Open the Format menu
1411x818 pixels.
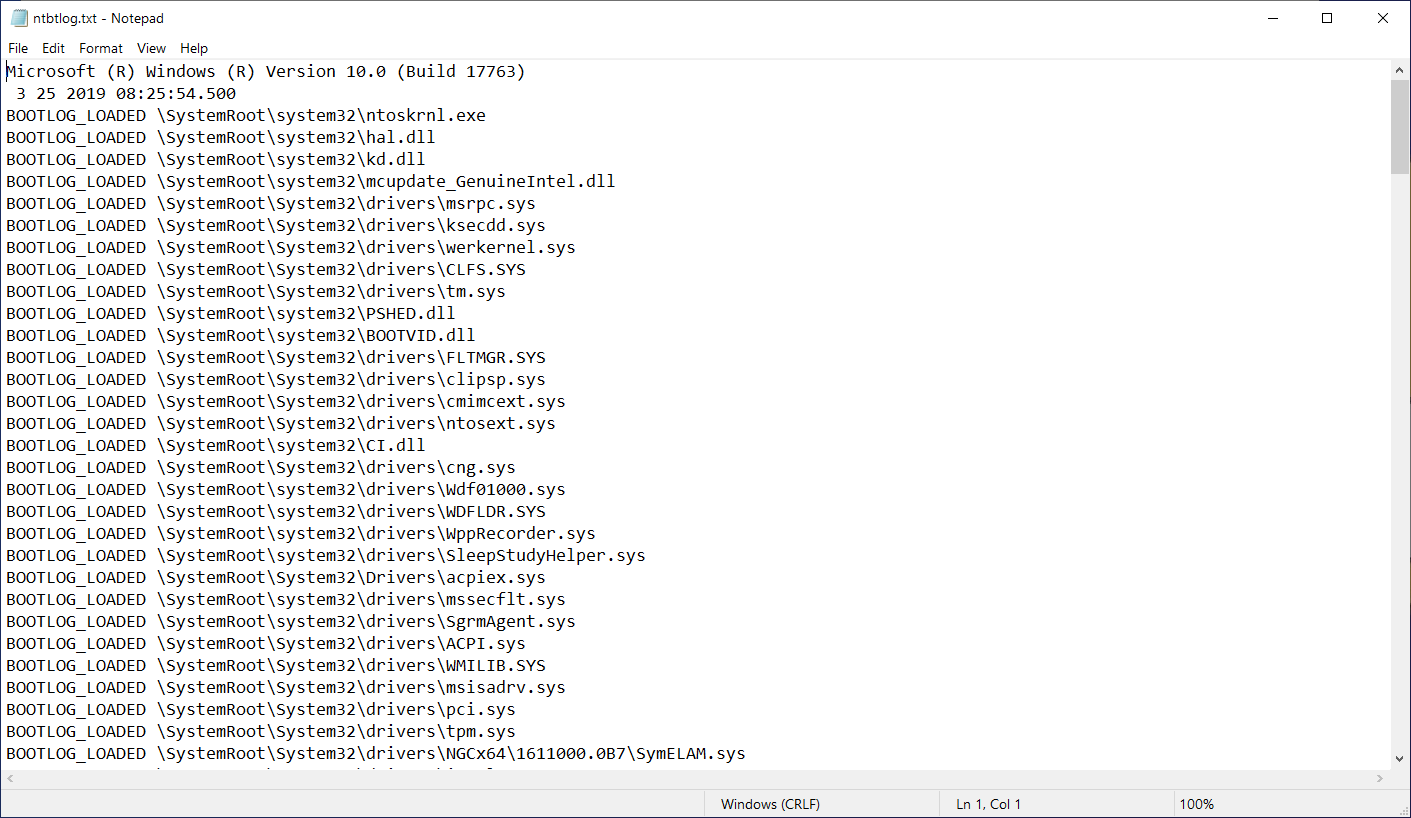pyautogui.click(x=101, y=48)
